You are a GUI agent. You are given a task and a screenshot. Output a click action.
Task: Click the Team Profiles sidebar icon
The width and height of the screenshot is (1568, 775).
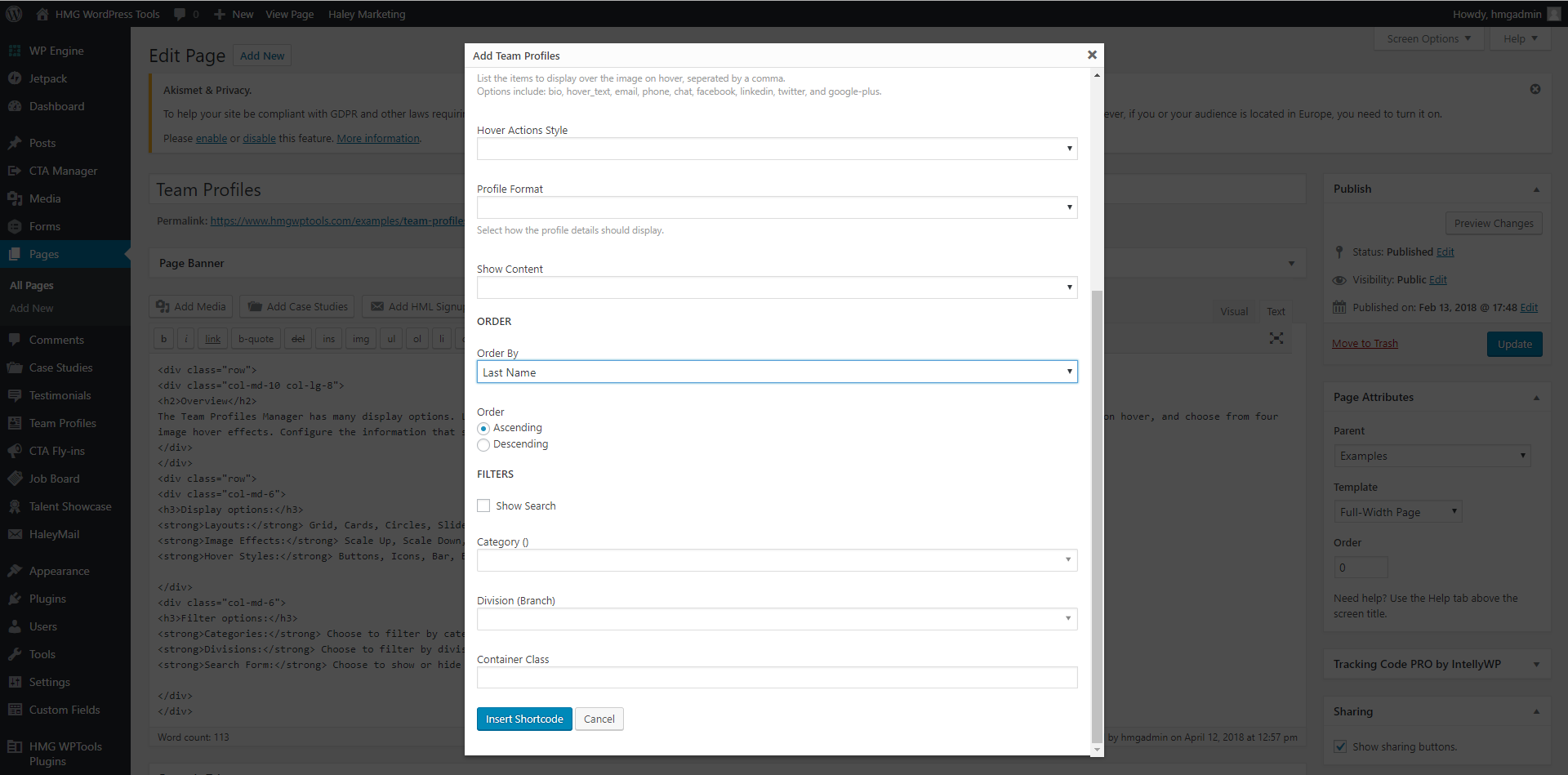pos(15,423)
